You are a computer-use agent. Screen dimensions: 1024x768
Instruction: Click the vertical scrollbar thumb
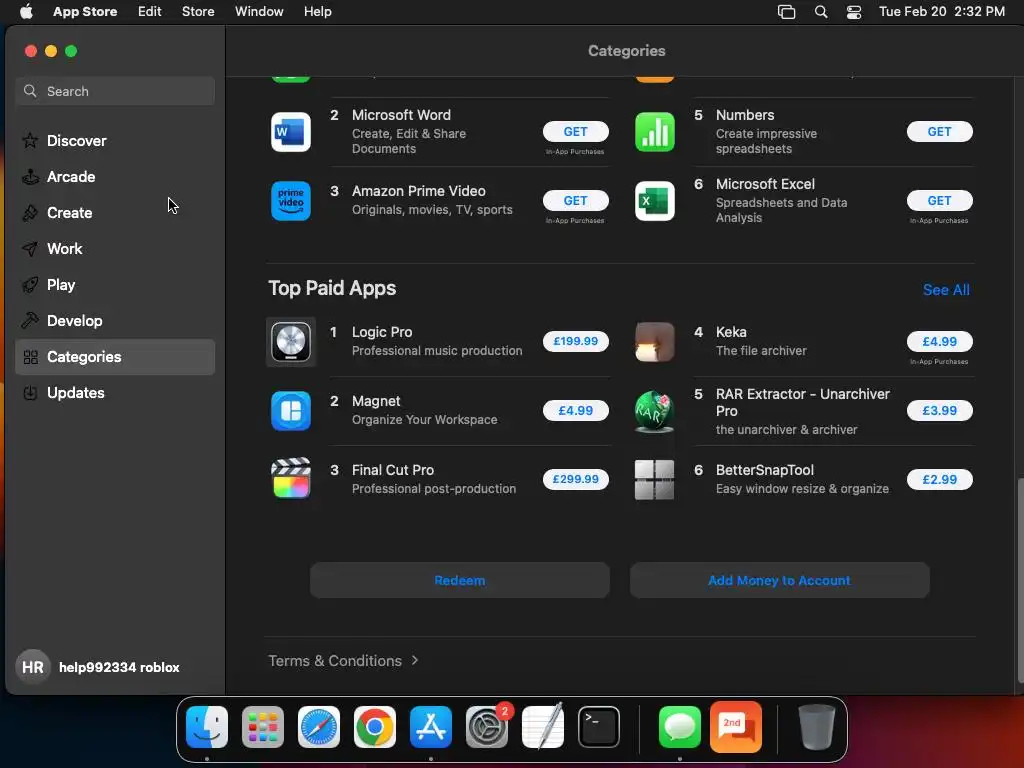[x=1019, y=581]
